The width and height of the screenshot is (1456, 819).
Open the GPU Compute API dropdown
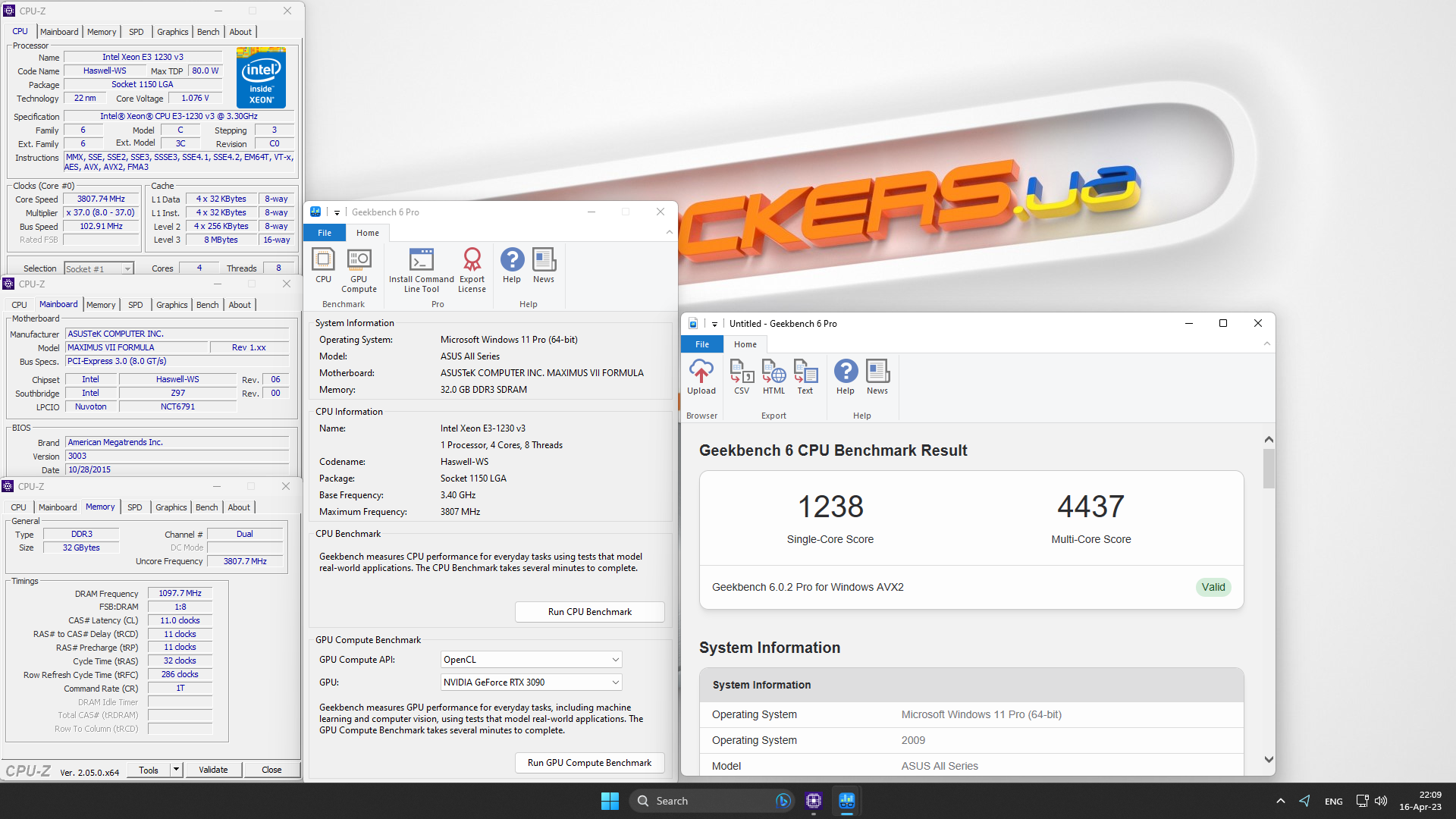[532, 660]
